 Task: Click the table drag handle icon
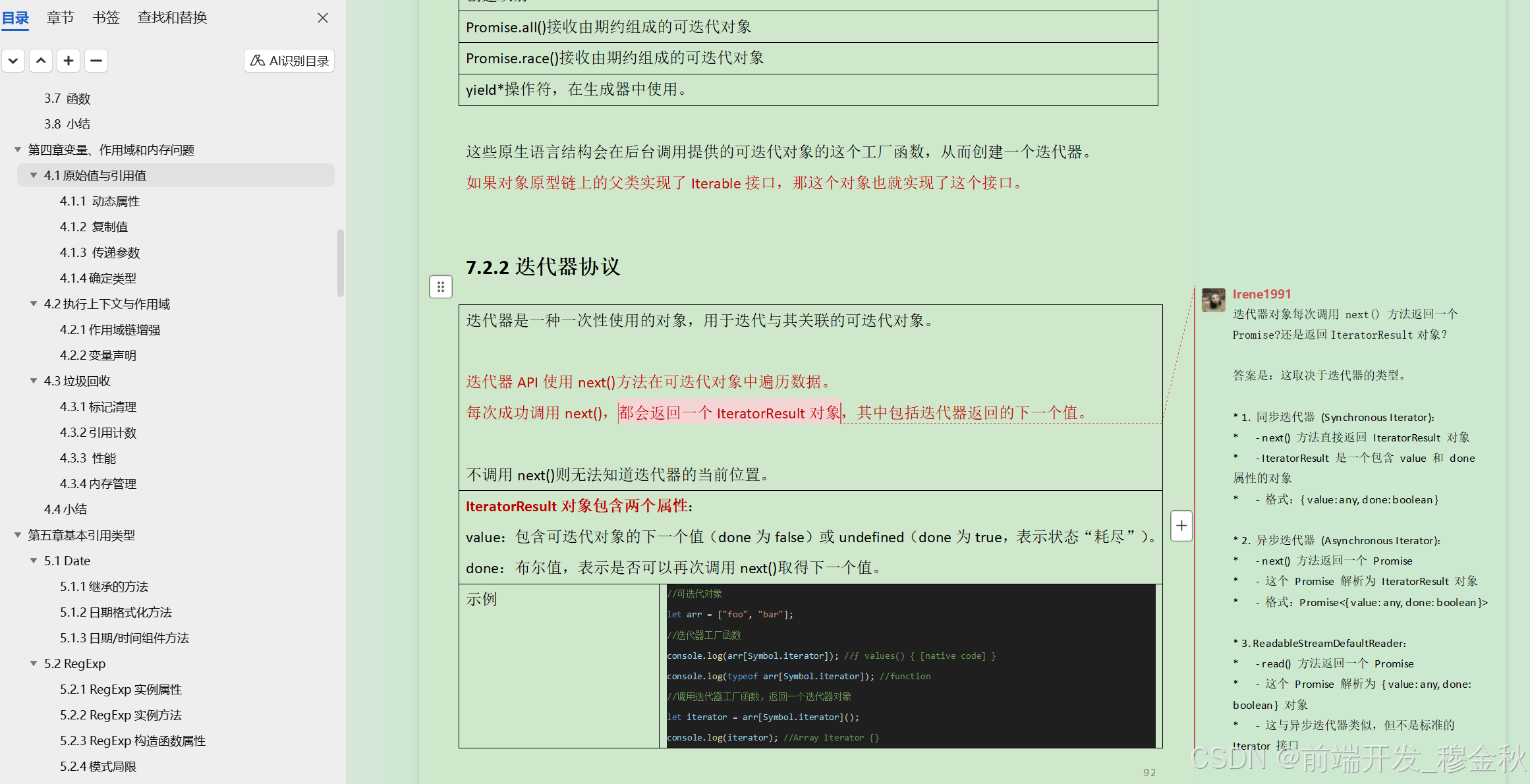pyautogui.click(x=441, y=287)
